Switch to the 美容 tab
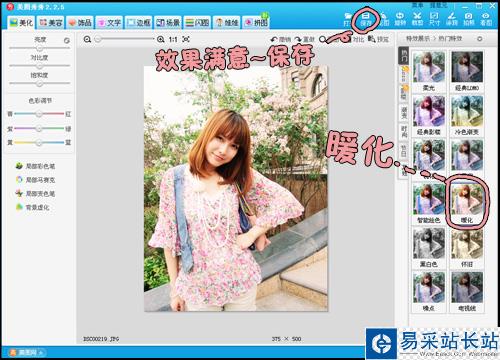This screenshot has width=500, height=360. click(x=51, y=22)
